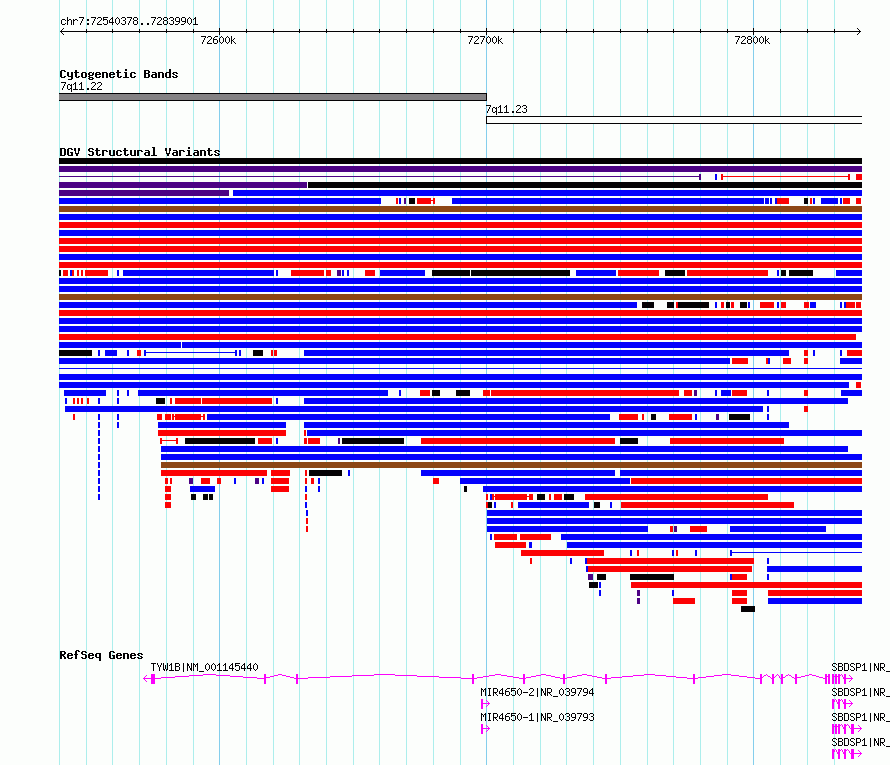The image size is (890, 765).
Task: Click the MIR4650-1|NR_039793 gene label
Action: (537, 717)
